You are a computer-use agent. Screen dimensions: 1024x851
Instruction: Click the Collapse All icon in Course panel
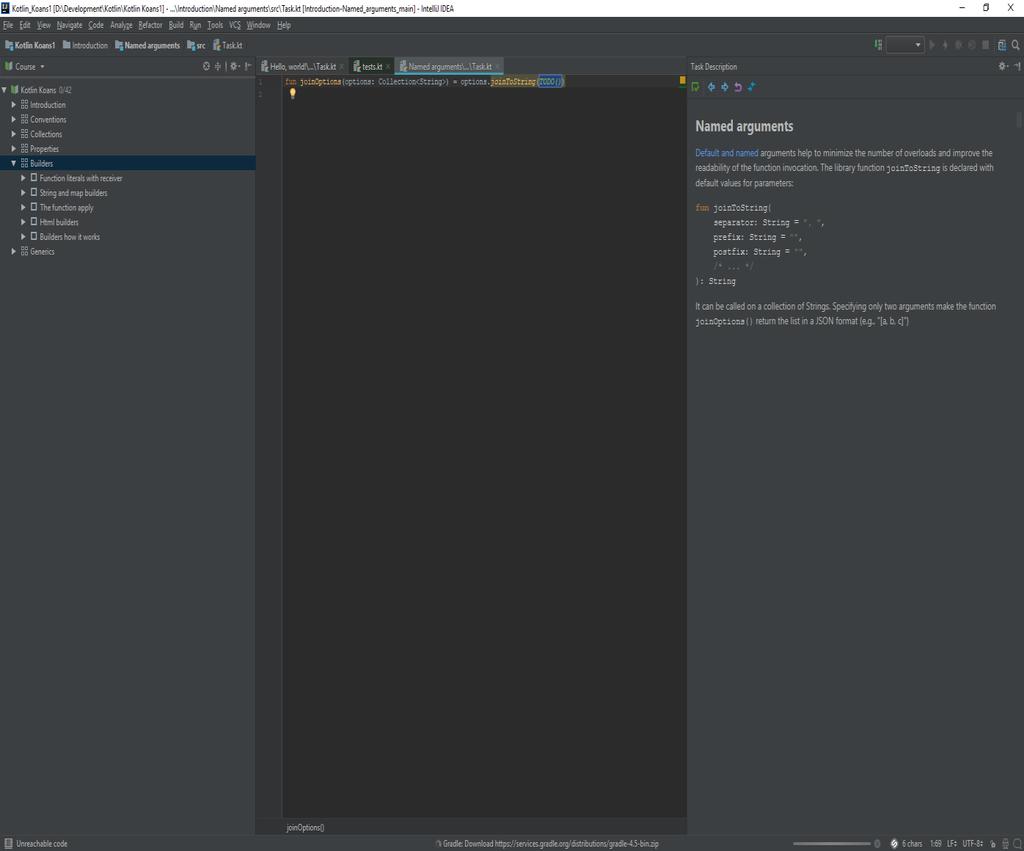click(218, 66)
